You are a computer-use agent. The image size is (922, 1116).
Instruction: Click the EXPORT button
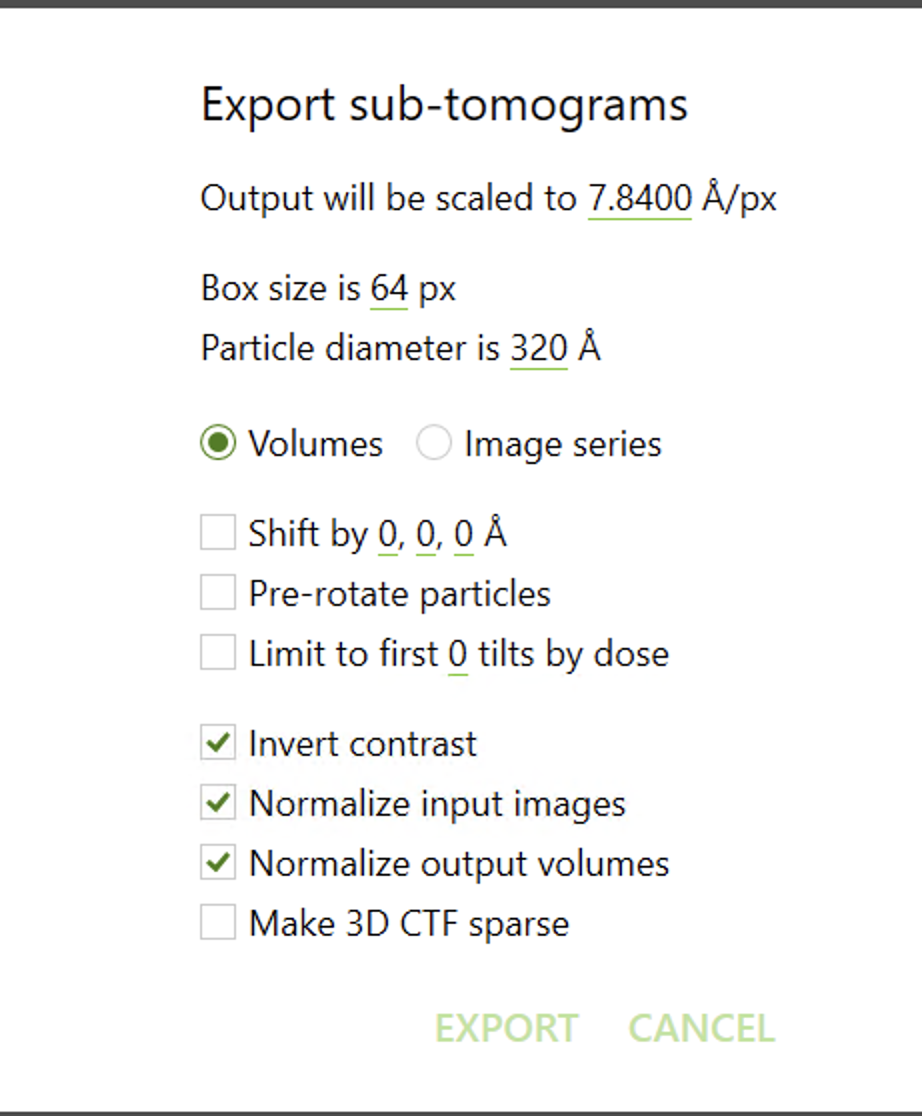[x=506, y=1028]
